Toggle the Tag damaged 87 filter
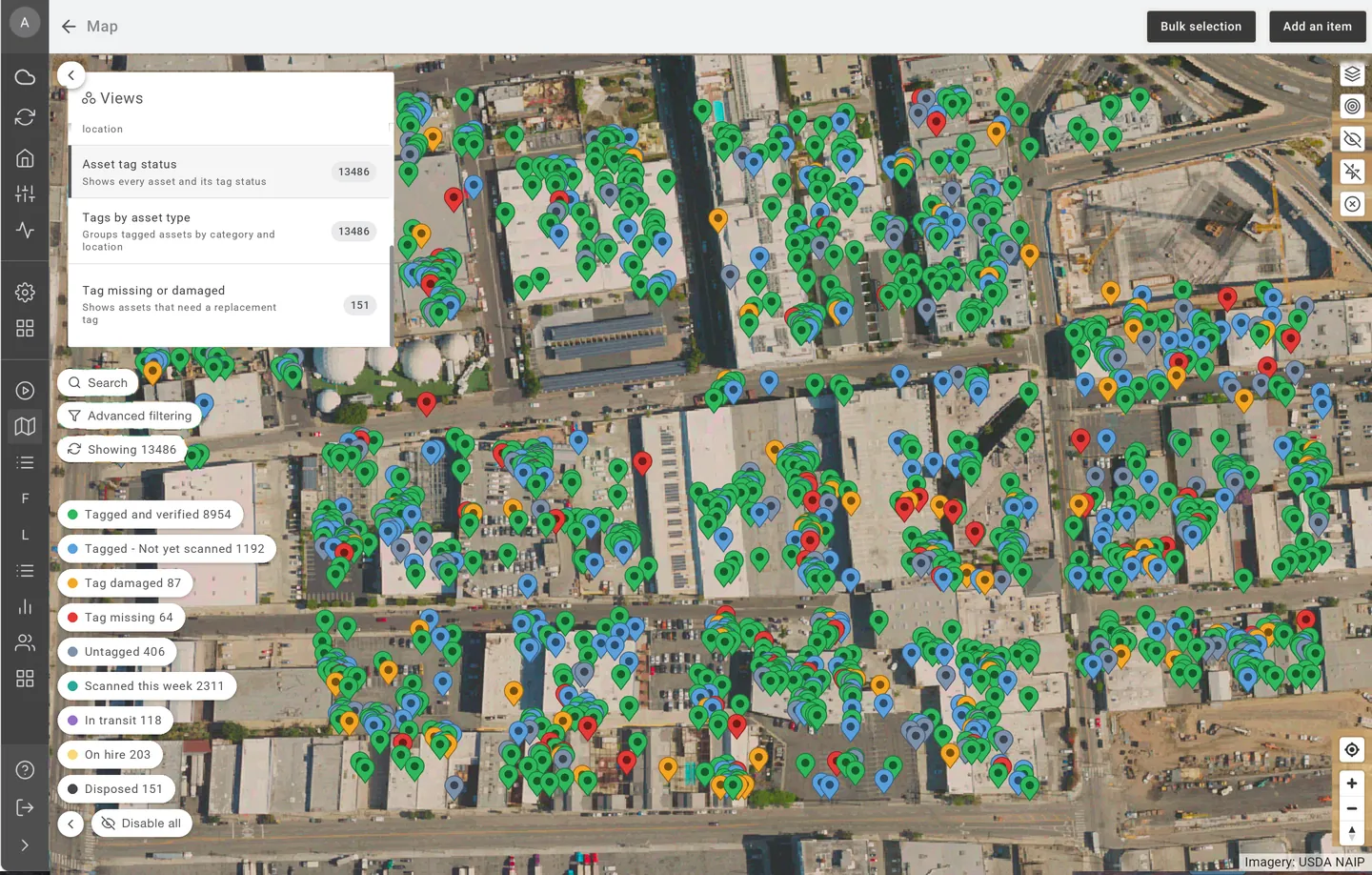Image resolution: width=1372 pixels, height=875 pixels. (x=125, y=583)
